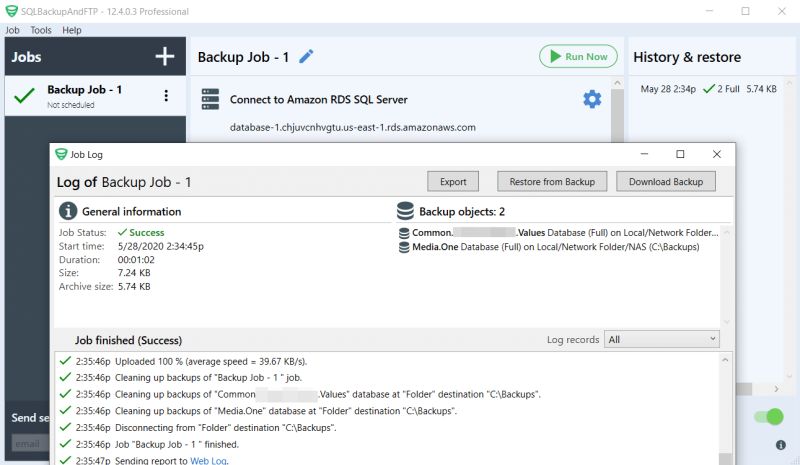Open the Job menu
The height and width of the screenshot is (465, 800).
(x=12, y=30)
